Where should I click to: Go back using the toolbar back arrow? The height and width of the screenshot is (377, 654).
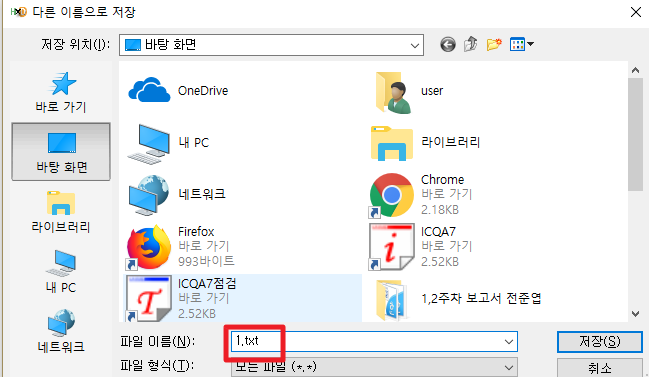click(x=448, y=44)
